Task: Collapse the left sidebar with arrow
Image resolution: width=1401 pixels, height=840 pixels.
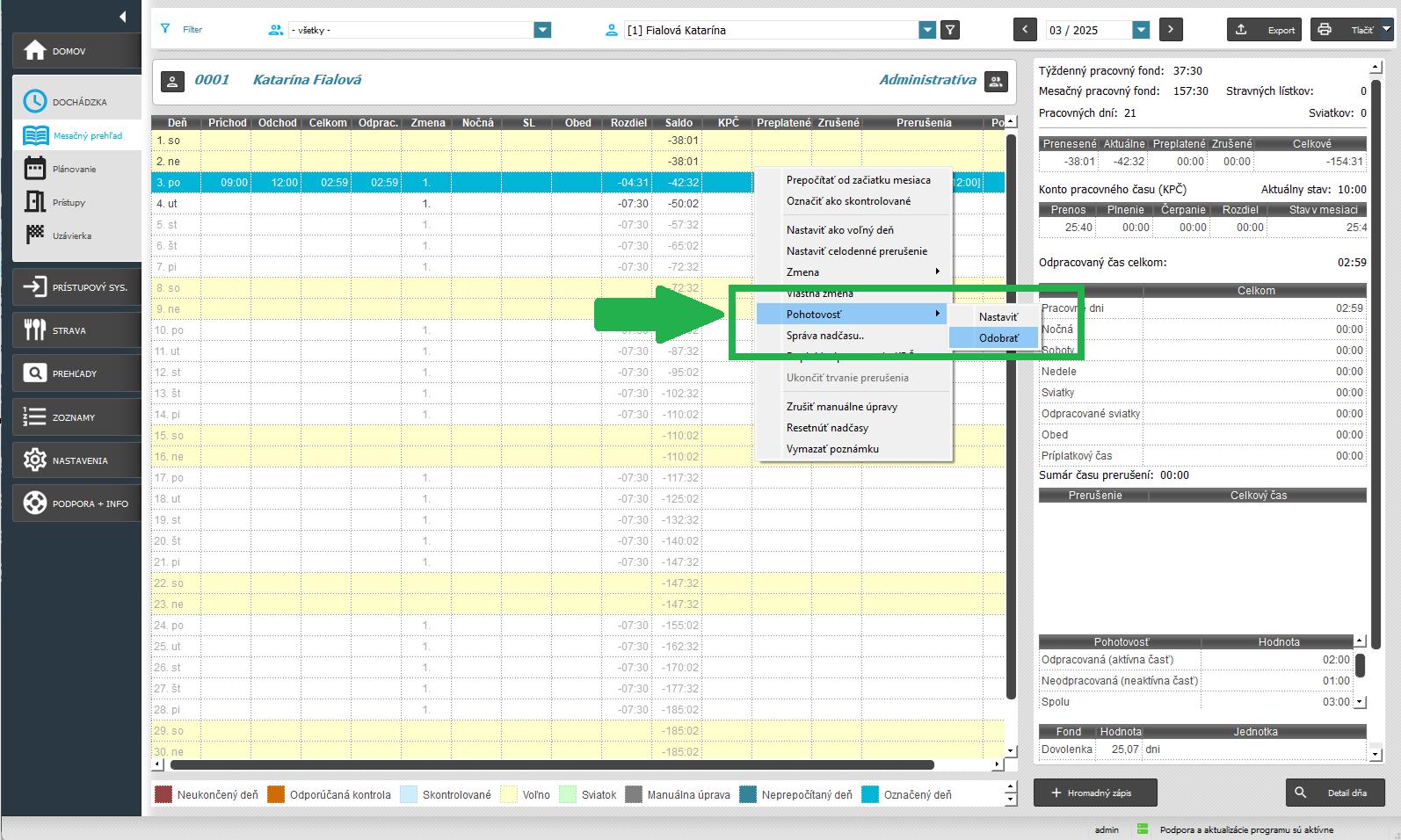Action: tap(122, 16)
